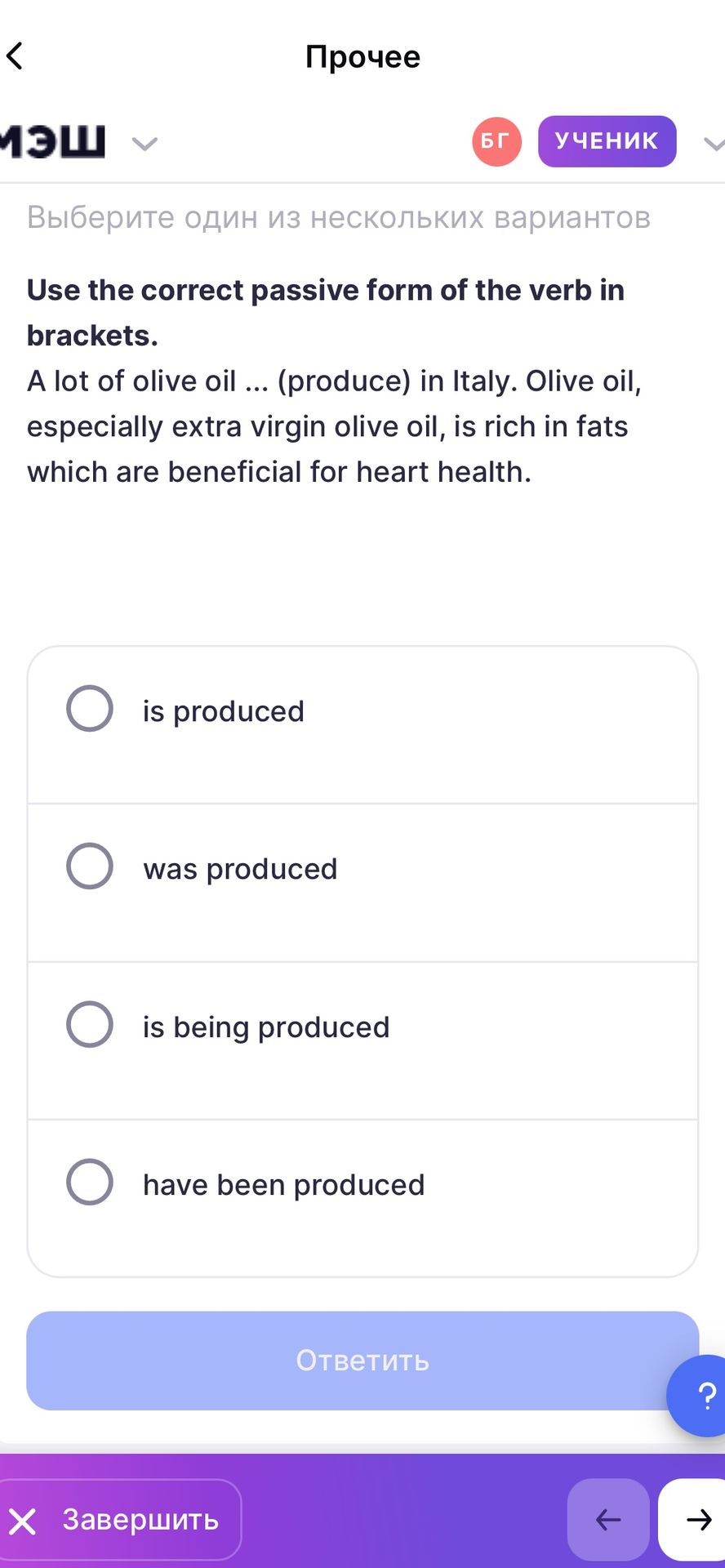Tap the back chevron beside Прочее
The height and width of the screenshot is (1568, 725).
point(15,56)
